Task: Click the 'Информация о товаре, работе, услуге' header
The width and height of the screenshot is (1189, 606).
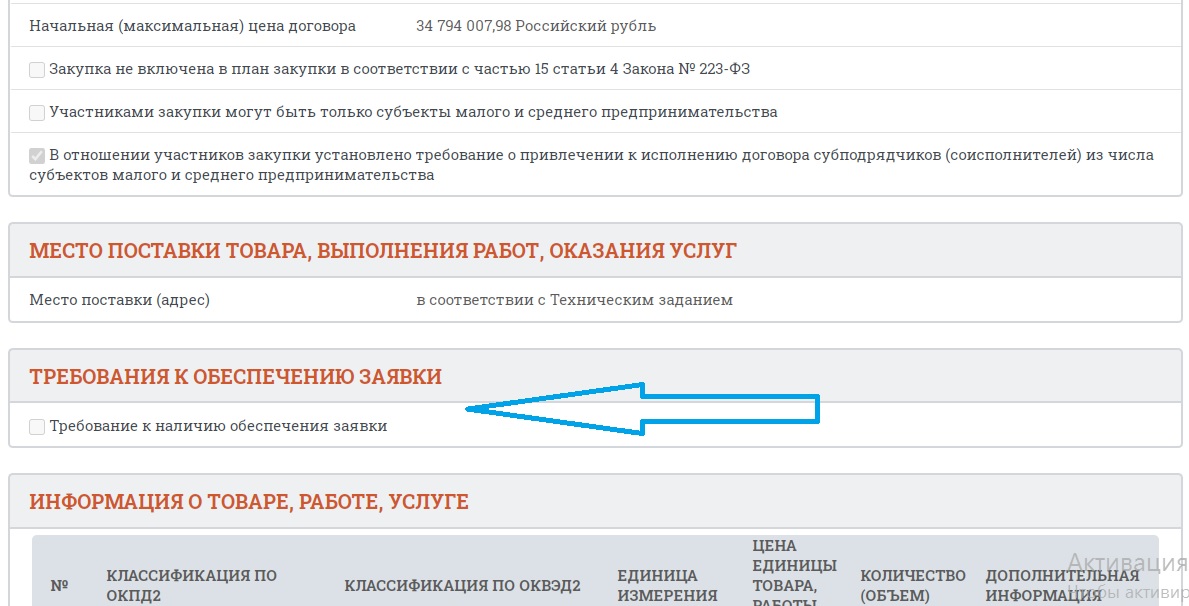Action: [x=248, y=502]
